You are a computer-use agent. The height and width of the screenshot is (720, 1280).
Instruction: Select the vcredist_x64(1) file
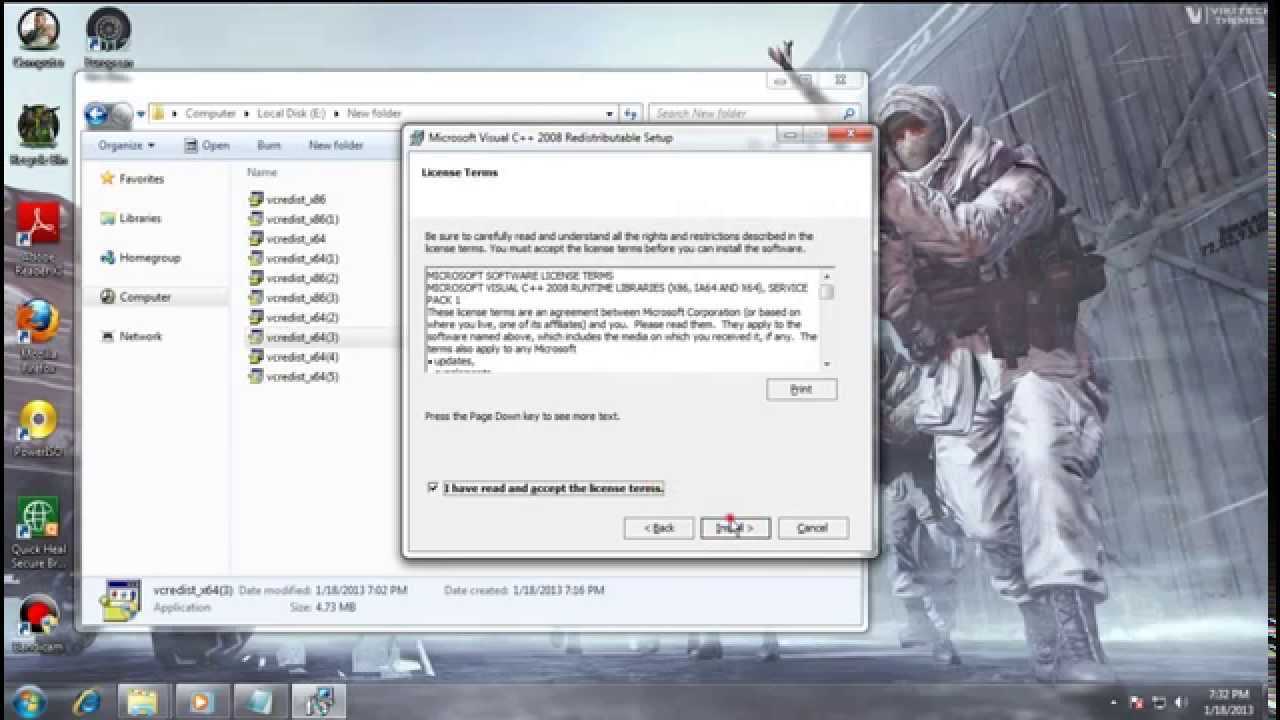click(294, 258)
